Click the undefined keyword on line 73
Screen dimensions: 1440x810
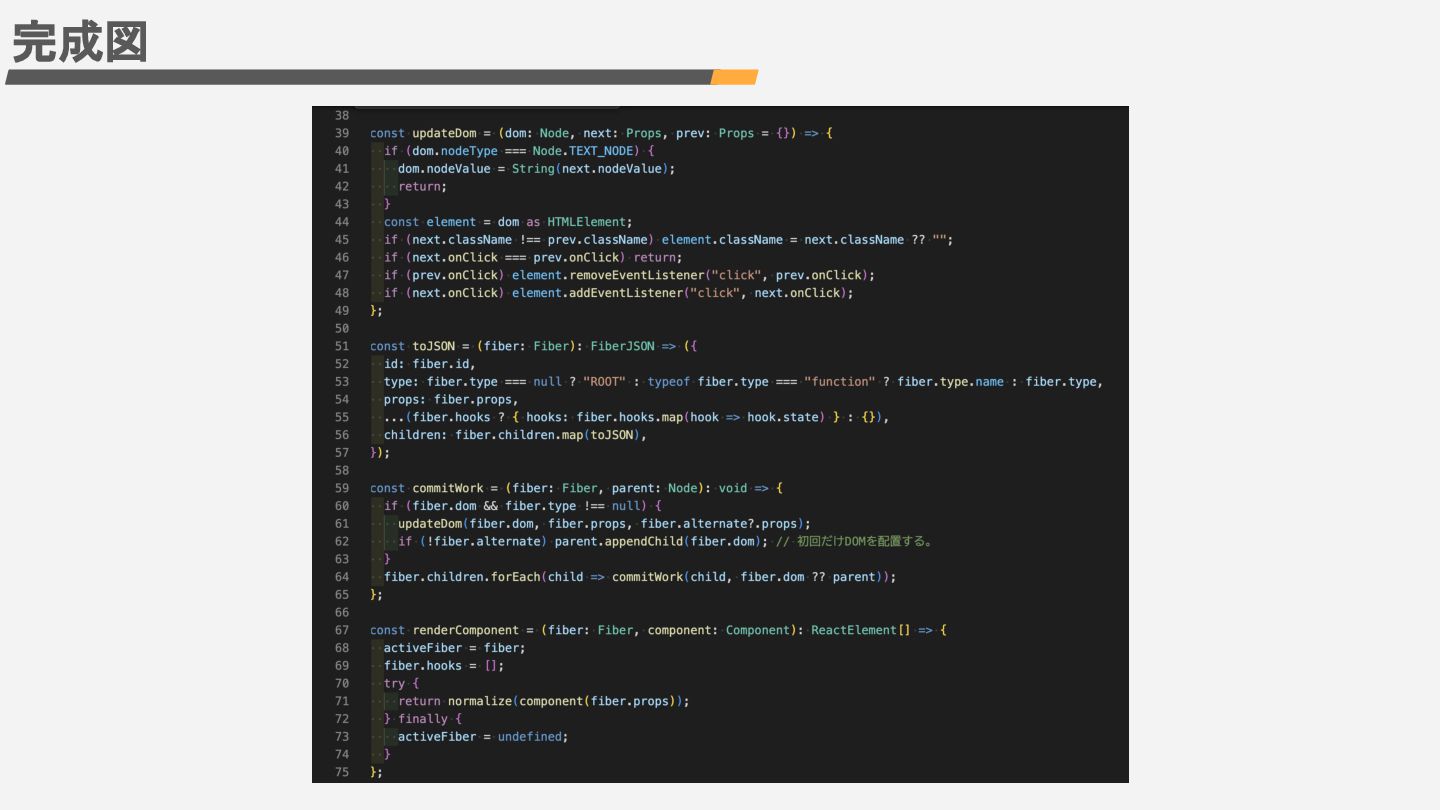pyautogui.click(x=529, y=737)
